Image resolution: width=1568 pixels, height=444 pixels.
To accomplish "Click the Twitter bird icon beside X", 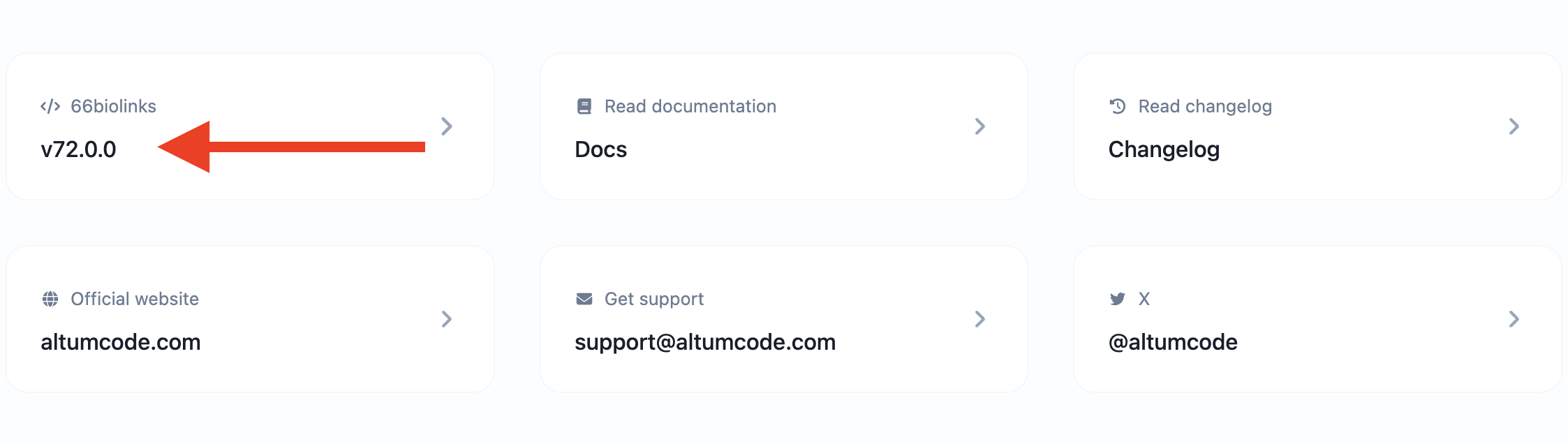I will coord(1118,299).
